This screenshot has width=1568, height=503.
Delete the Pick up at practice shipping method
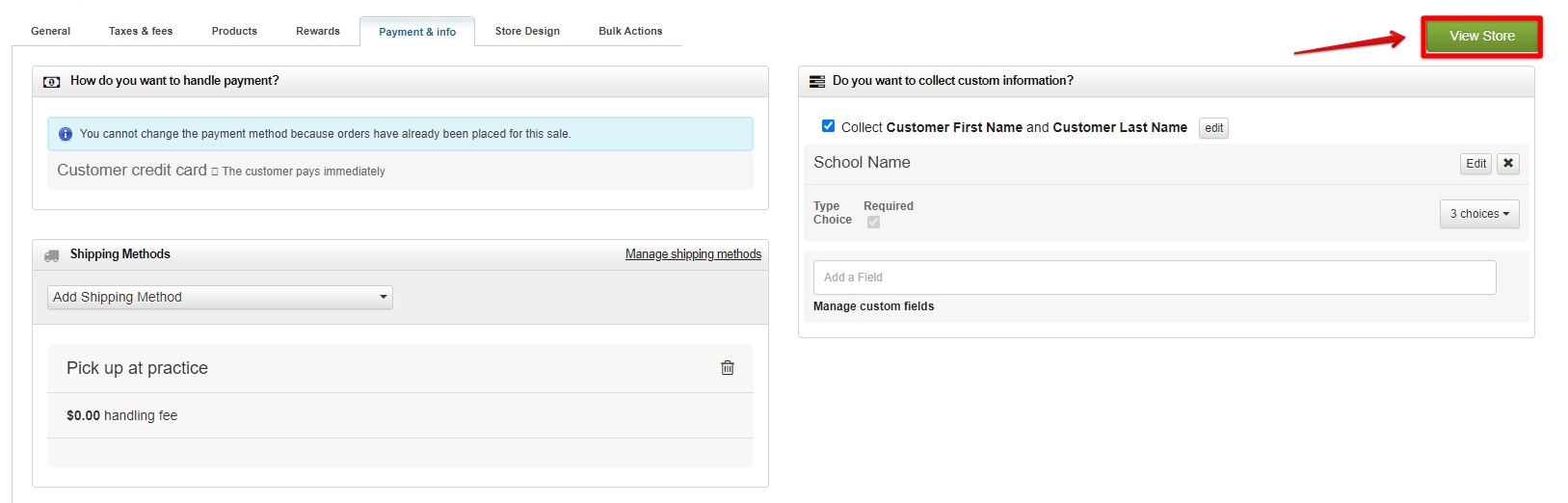[728, 367]
